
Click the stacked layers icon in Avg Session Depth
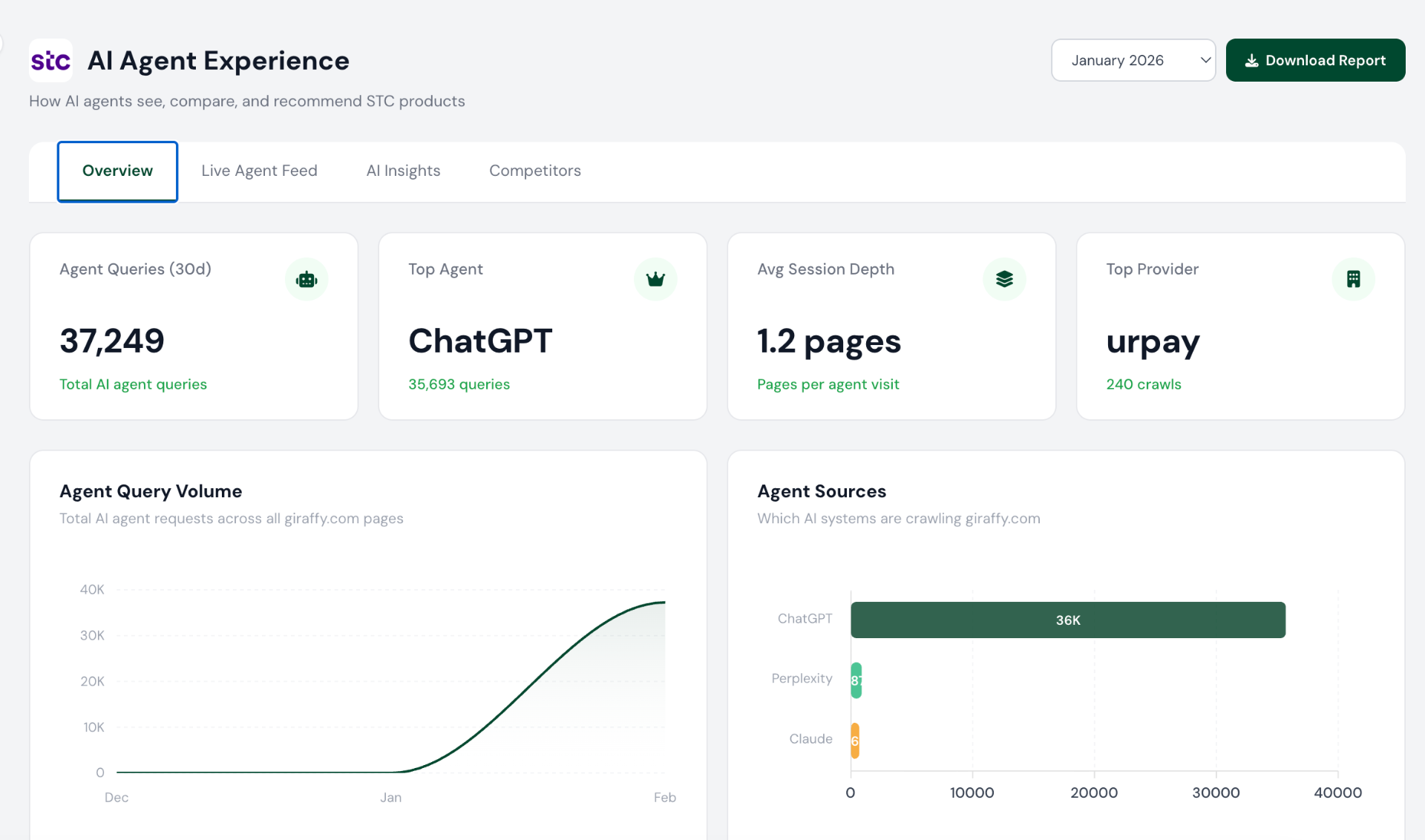coord(1004,280)
